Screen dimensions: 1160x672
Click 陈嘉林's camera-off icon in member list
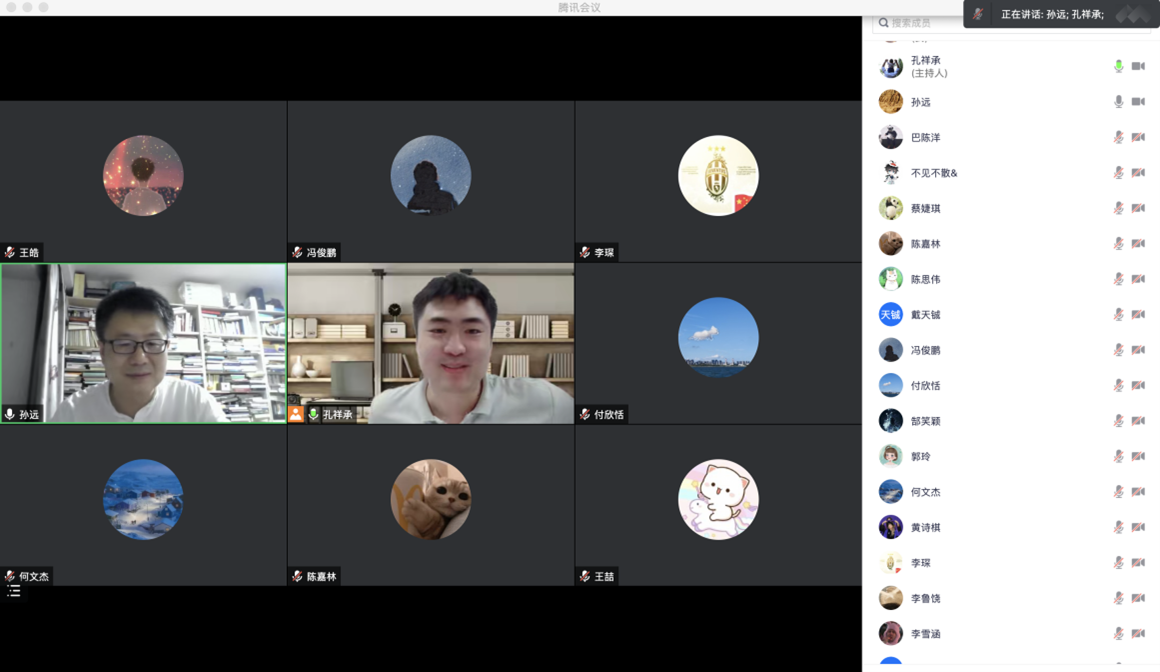pyautogui.click(x=1138, y=244)
